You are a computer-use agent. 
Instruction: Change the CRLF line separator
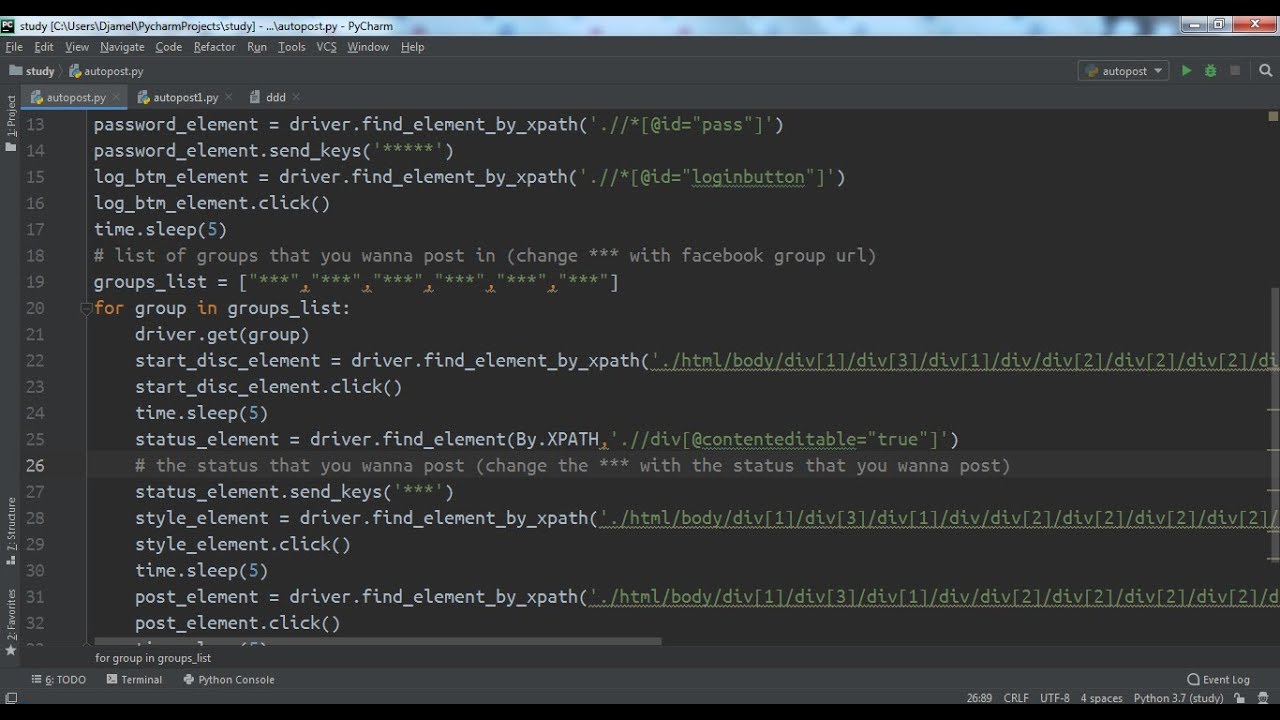pyautogui.click(x=1016, y=698)
